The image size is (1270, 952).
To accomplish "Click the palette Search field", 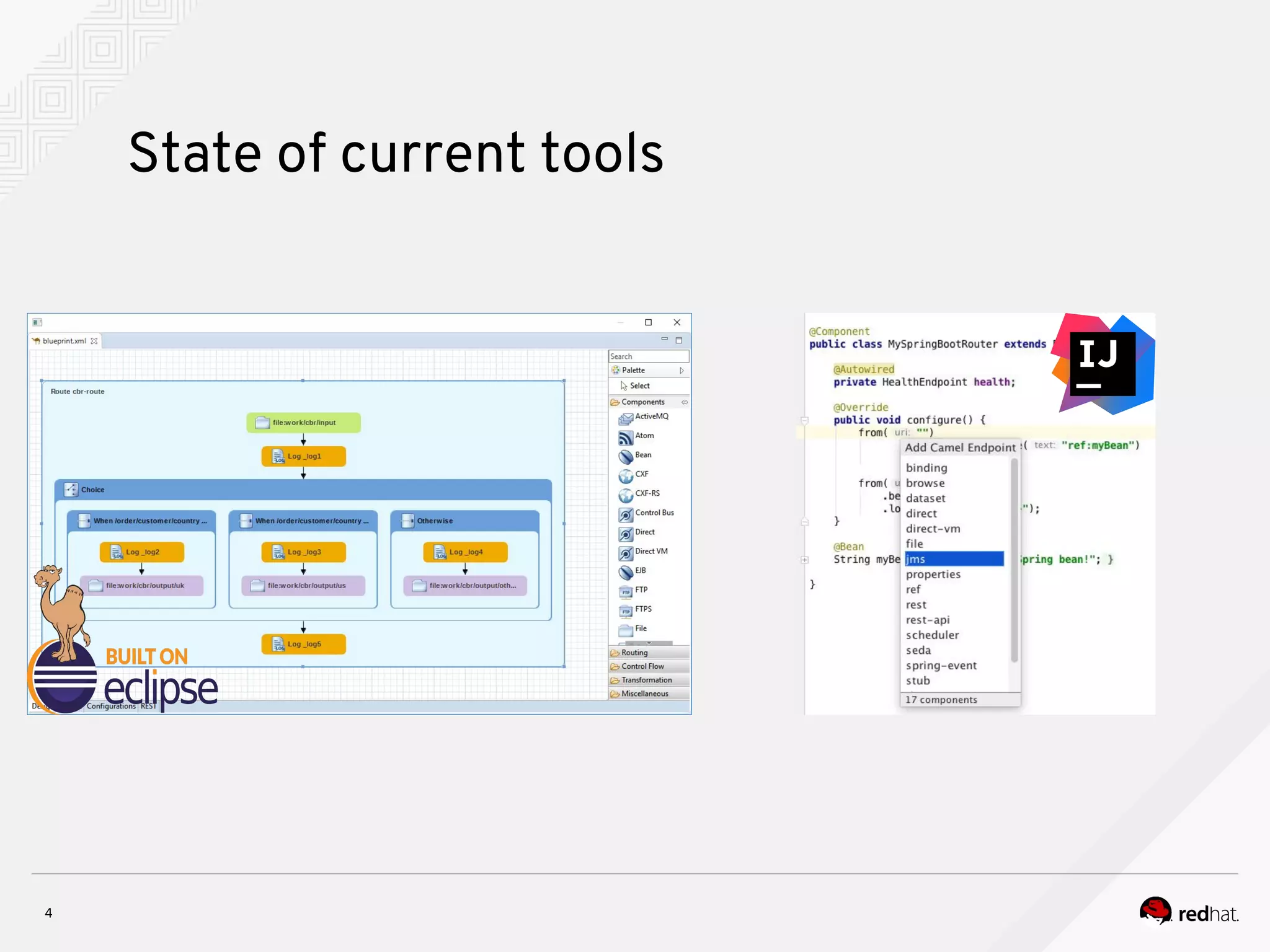I will point(648,356).
